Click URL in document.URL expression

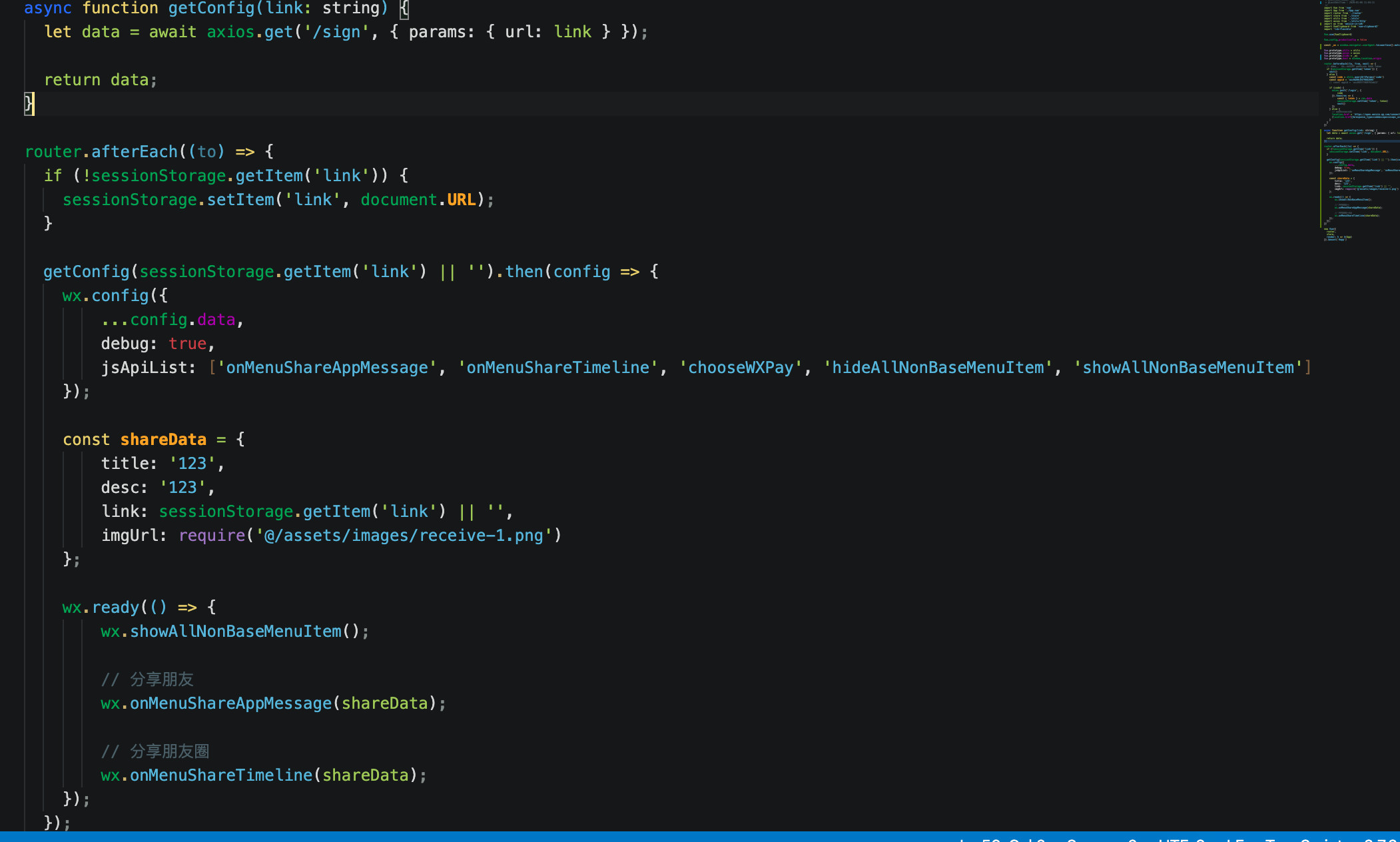[461, 199]
